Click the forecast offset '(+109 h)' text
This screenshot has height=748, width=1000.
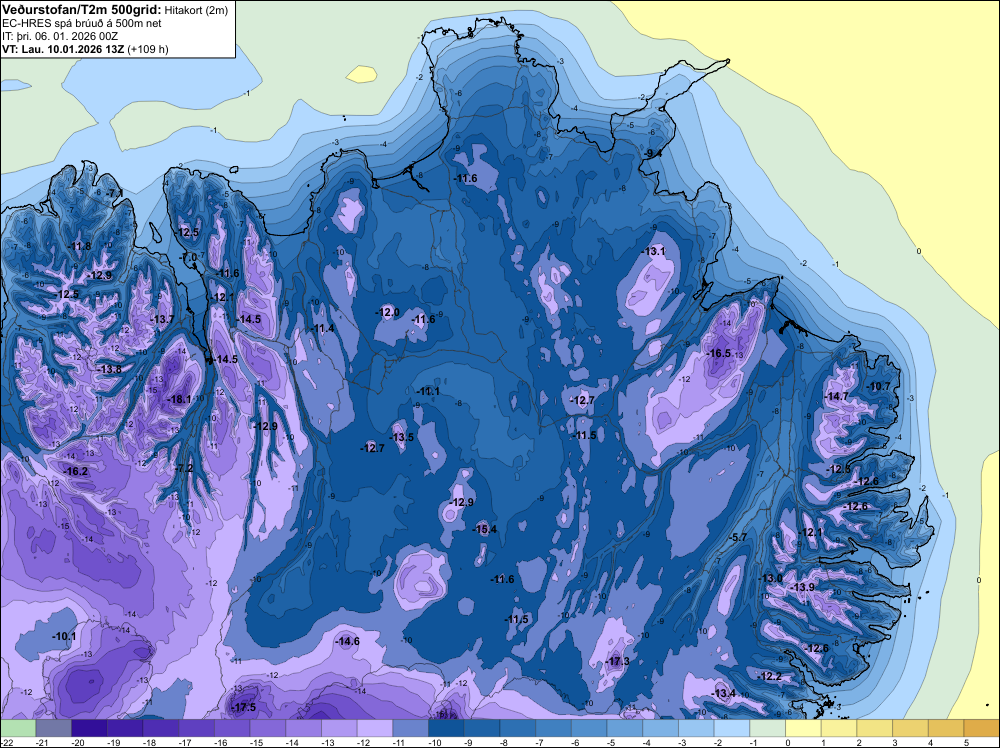148,49
